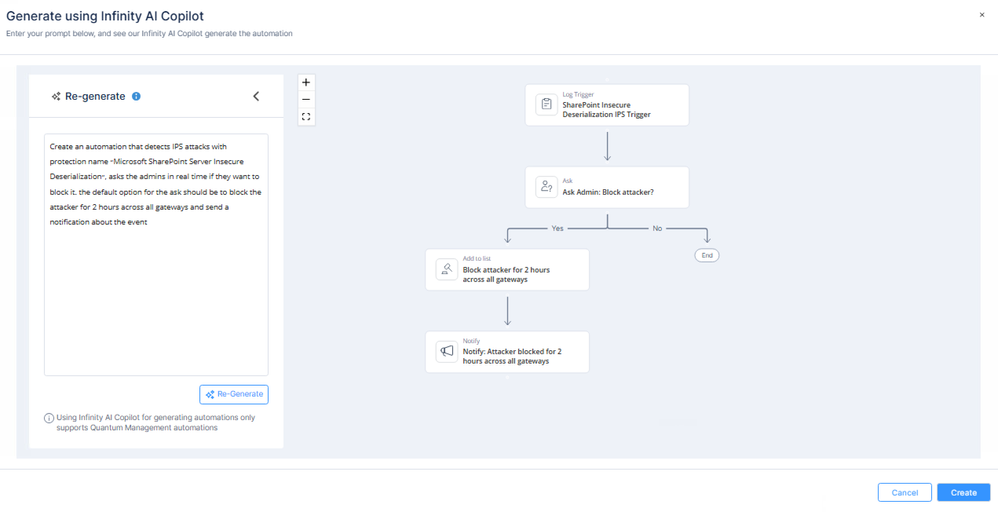
Task: Click the zoom in plus button
Action: point(306,83)
